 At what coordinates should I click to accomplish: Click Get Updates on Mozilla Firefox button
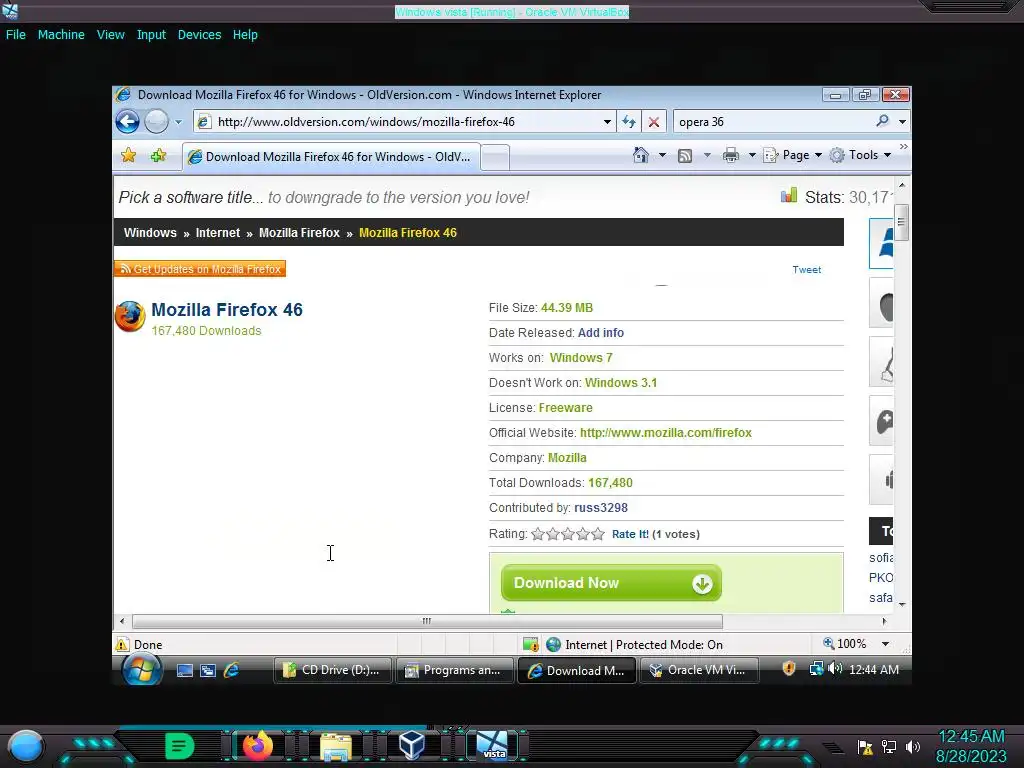pyautogui.click(x=200, y=269)
